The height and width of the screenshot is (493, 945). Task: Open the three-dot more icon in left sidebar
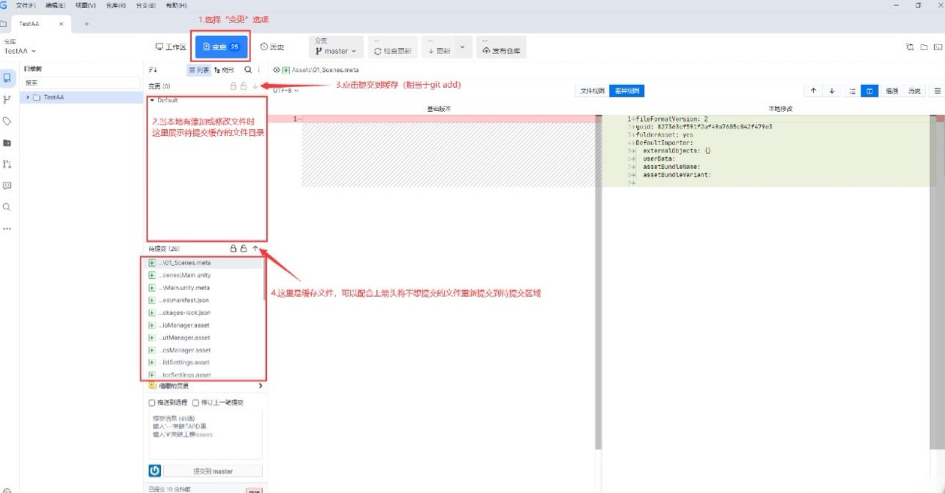click(x=7, y=229)
